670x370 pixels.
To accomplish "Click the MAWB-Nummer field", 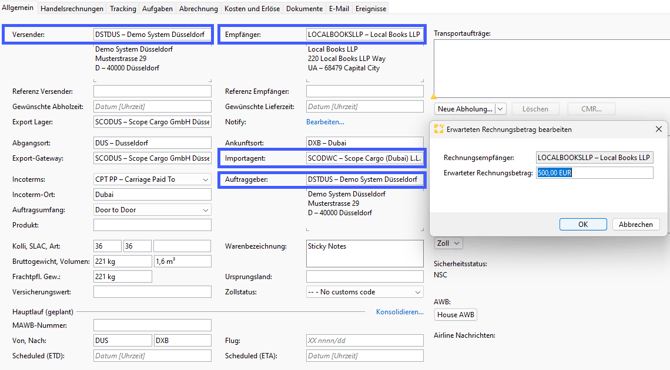I will [152, 325].
